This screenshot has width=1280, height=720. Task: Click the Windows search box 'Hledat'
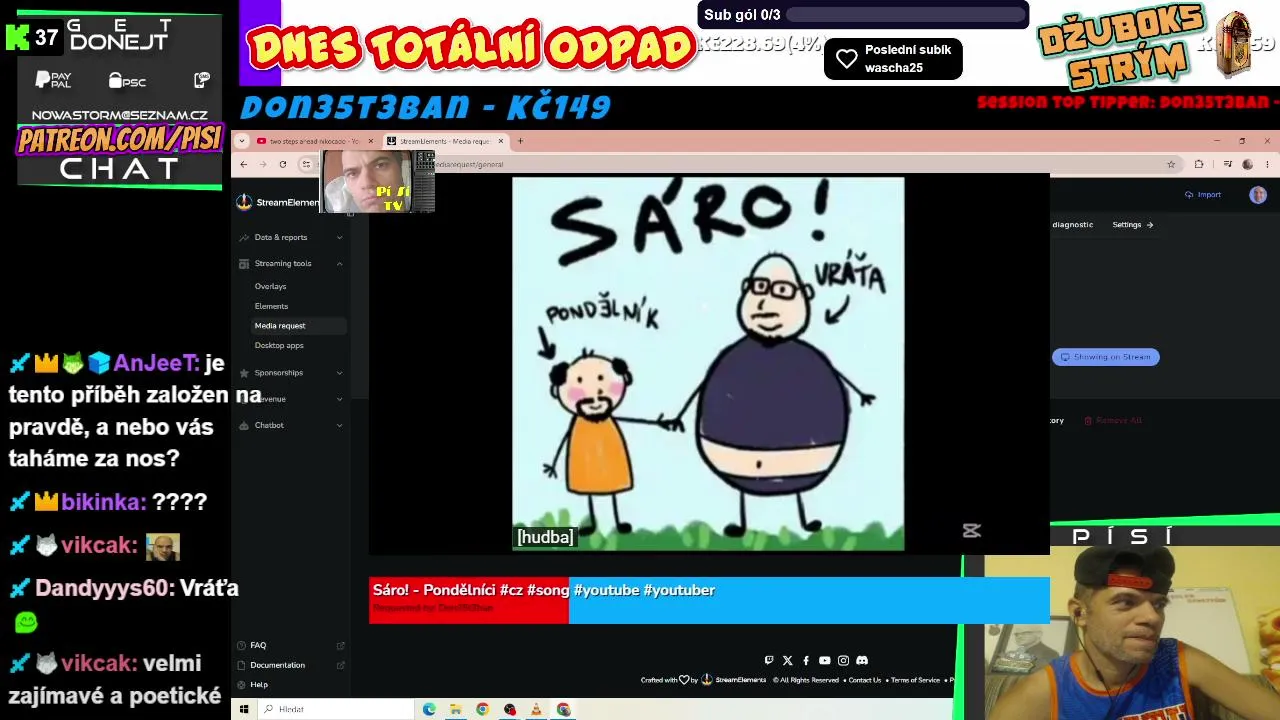point(335,709)
